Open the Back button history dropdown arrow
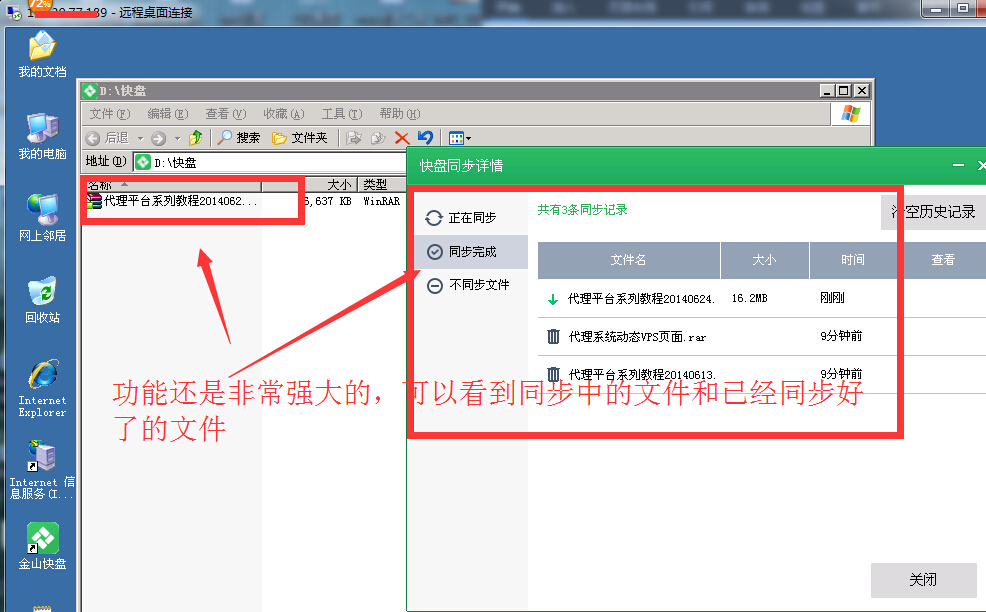The height and width of the screenshot is (612, 986). coord(140,138)
